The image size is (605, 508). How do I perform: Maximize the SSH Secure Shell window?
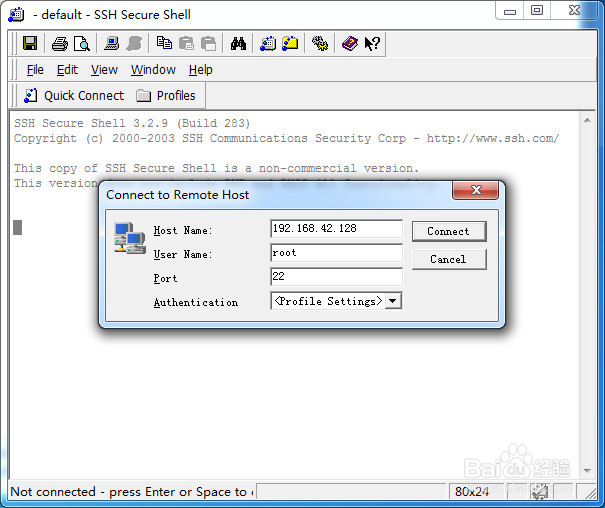point(537,11)
